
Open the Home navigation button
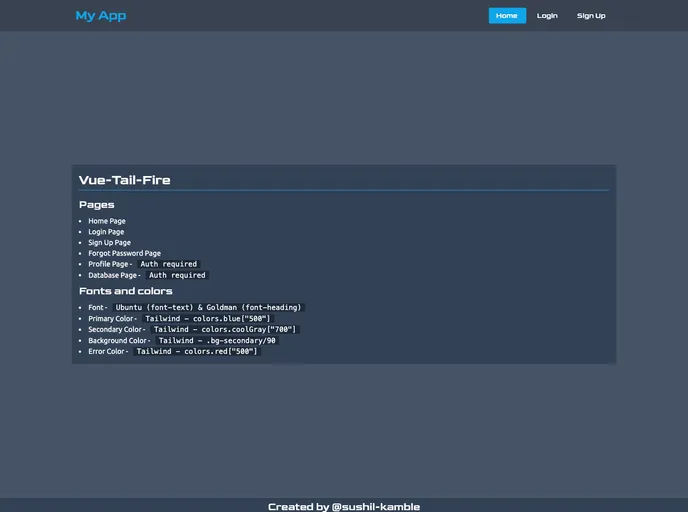tap(507, 16)
